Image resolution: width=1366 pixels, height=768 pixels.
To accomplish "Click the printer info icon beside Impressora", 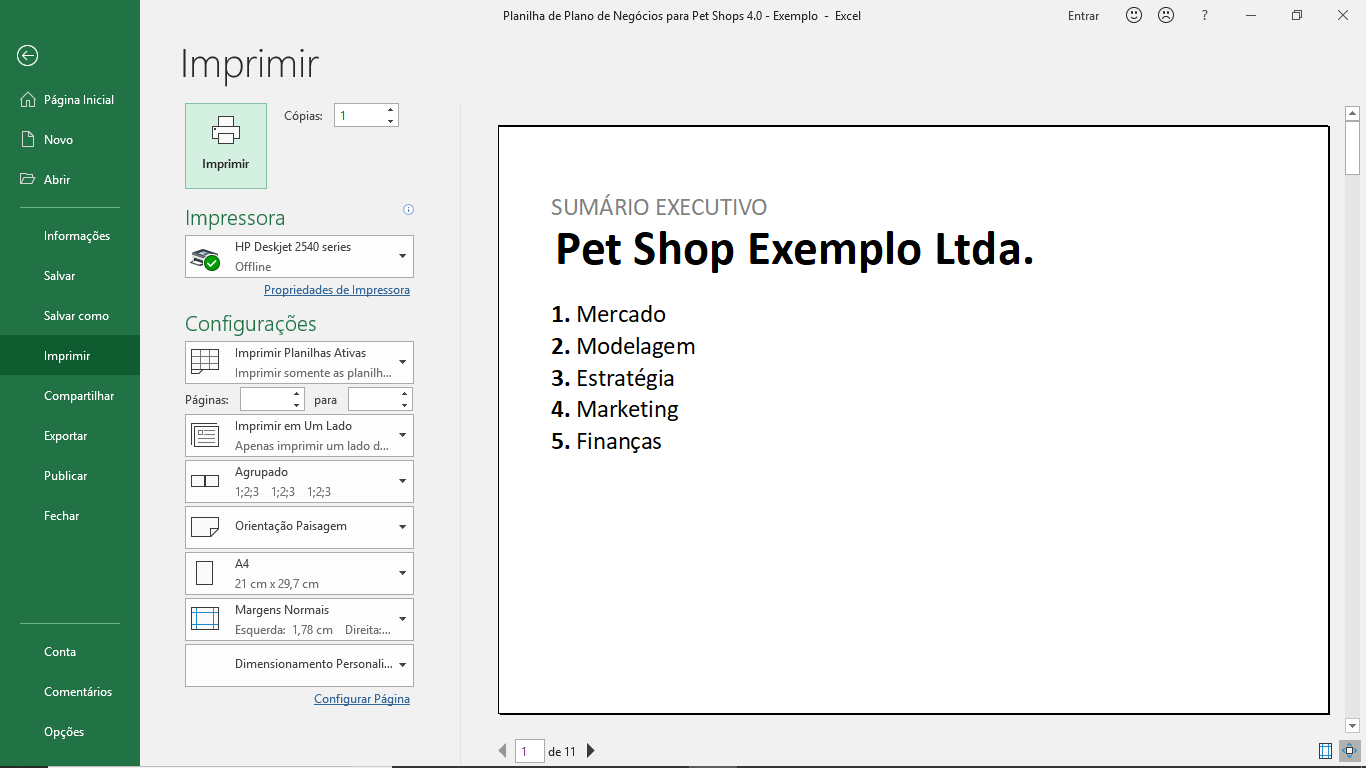I will 408,210.
